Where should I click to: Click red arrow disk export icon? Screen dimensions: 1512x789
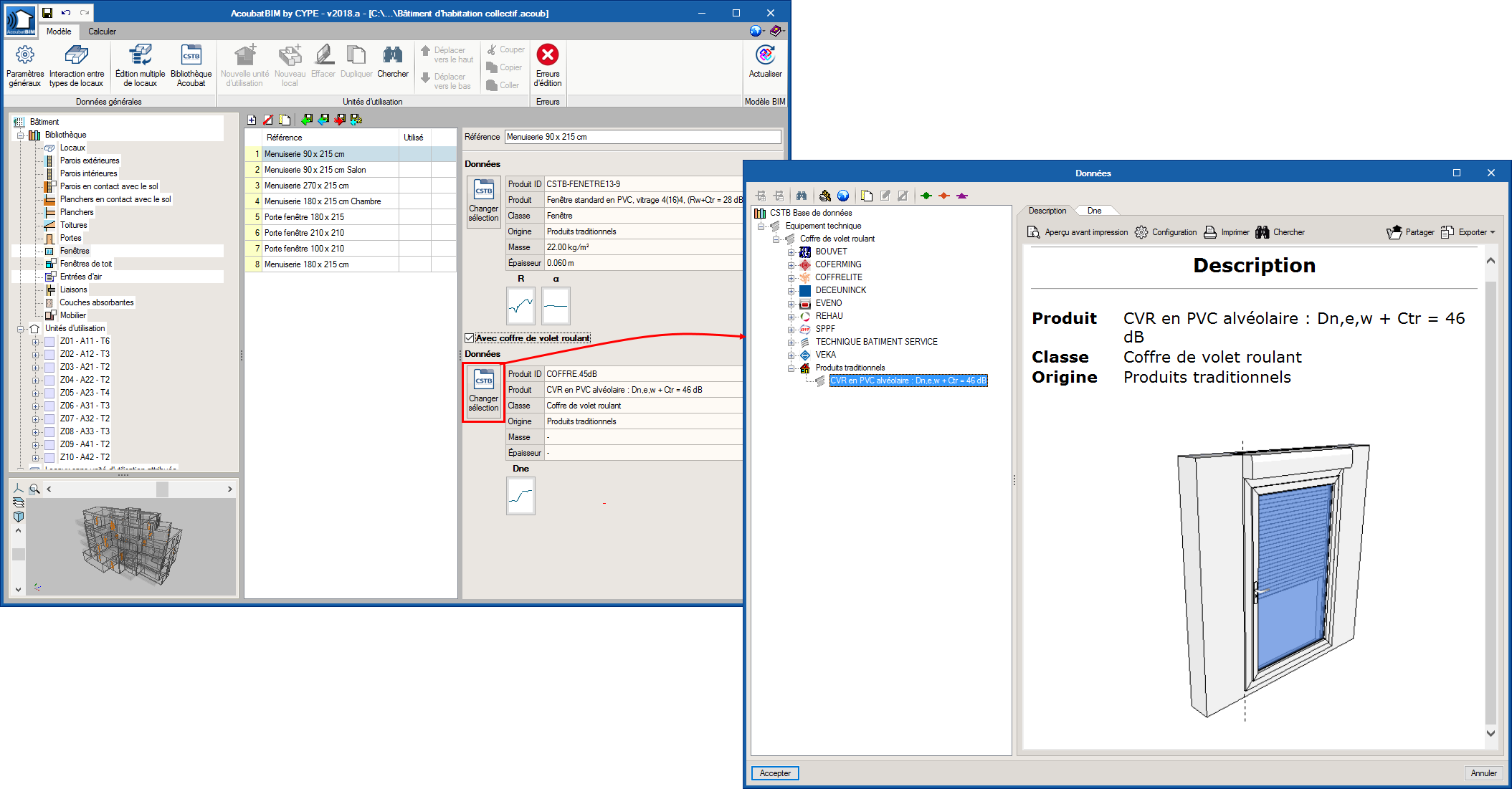pos(340,120)
